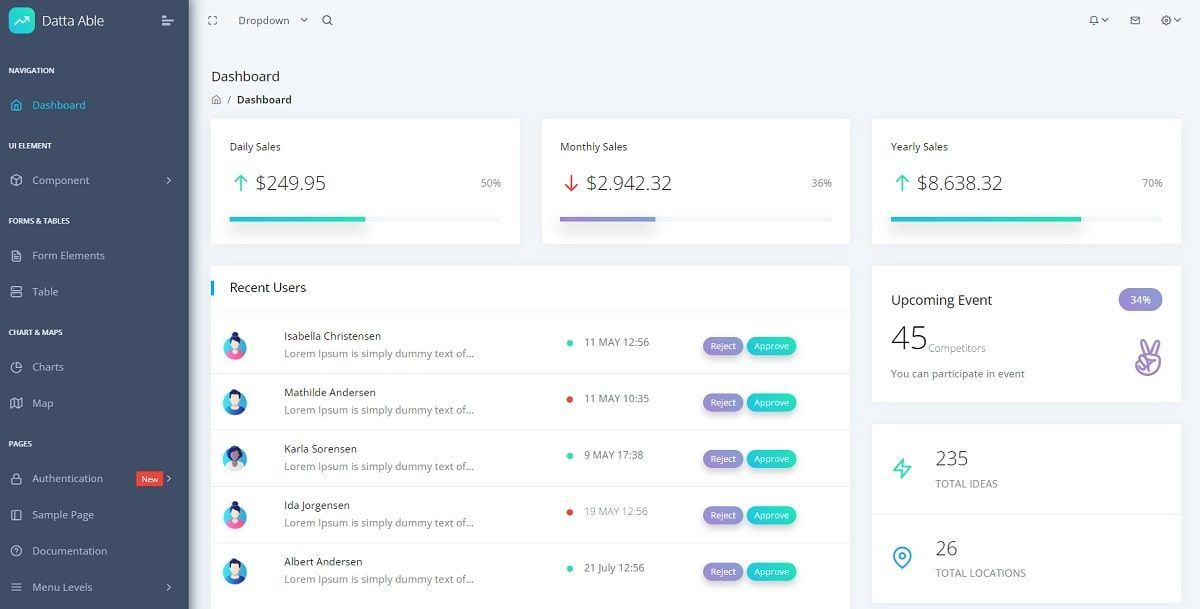The image size is (1200, 609).
Task: Reject Albert Andersen's request
Action: [x=722, y=571]
